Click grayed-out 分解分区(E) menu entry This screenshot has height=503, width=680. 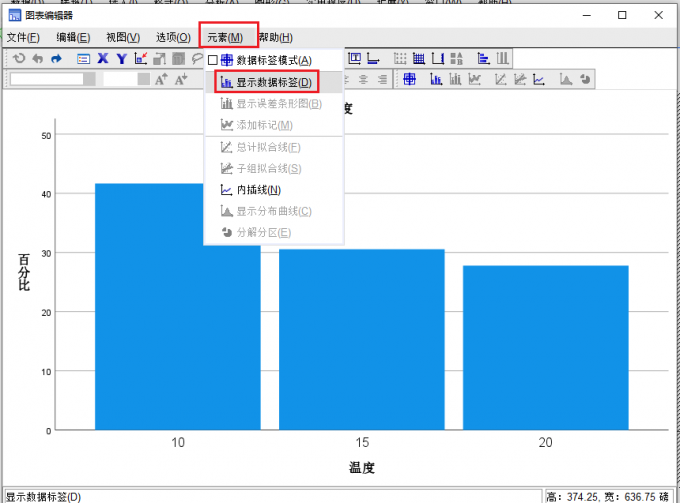click(x=274, y=233)
